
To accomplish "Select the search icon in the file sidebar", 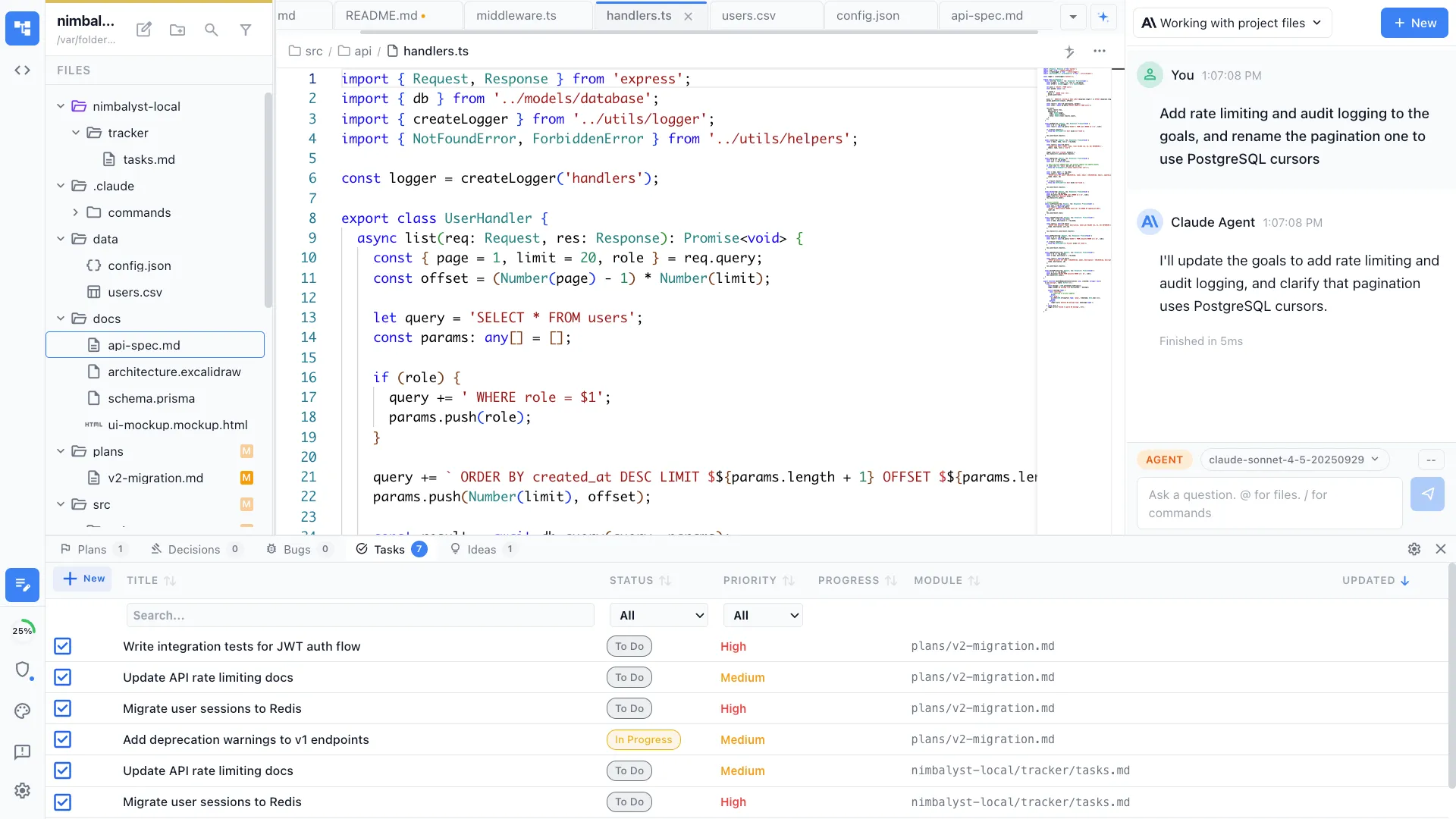I will (x=211, y=30).
